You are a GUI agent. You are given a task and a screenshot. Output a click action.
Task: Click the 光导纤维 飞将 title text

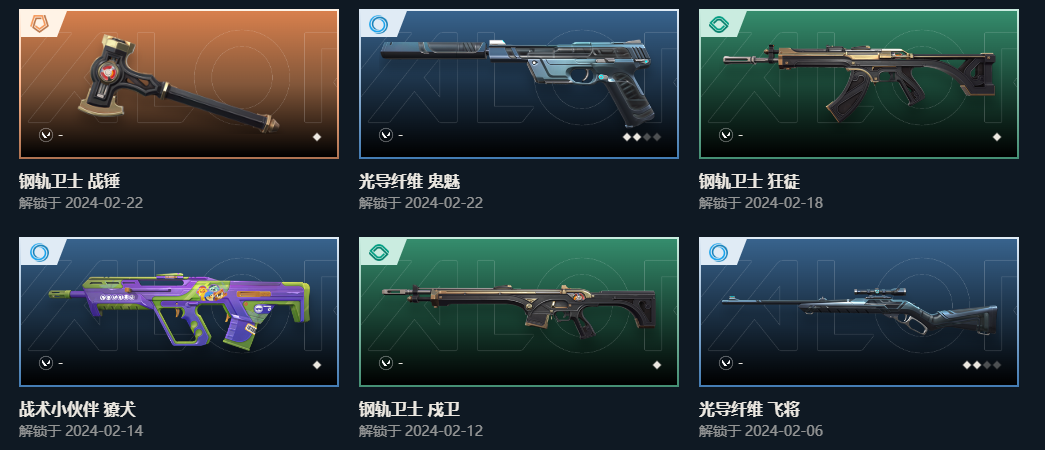pyautogui.click(x=749, y=409)
